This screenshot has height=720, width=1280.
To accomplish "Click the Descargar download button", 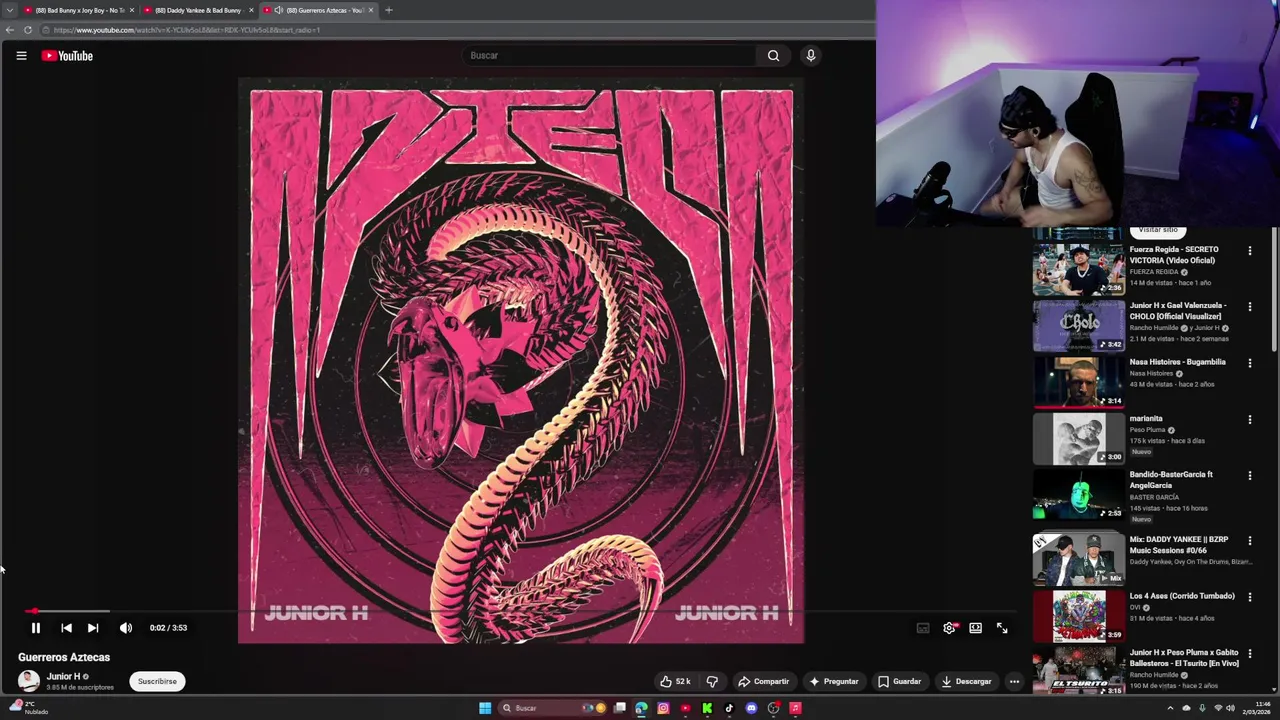I will [966, 681].
